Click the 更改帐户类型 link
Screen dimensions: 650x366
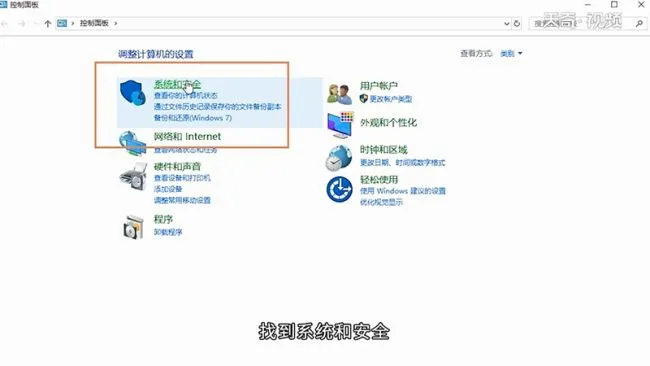click(390, 99)
